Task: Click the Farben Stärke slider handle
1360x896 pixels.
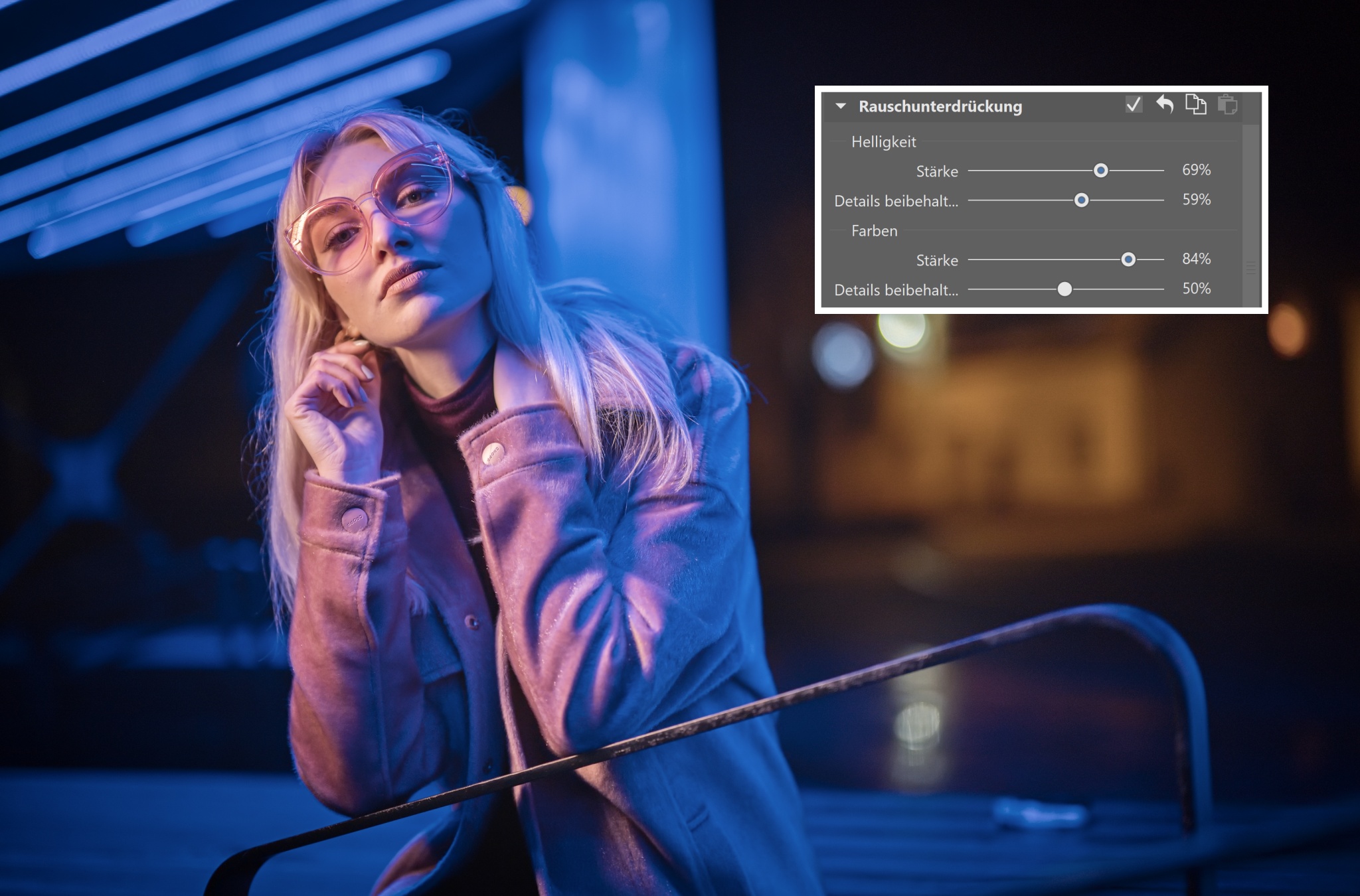Action: (x=1128, y=260)
